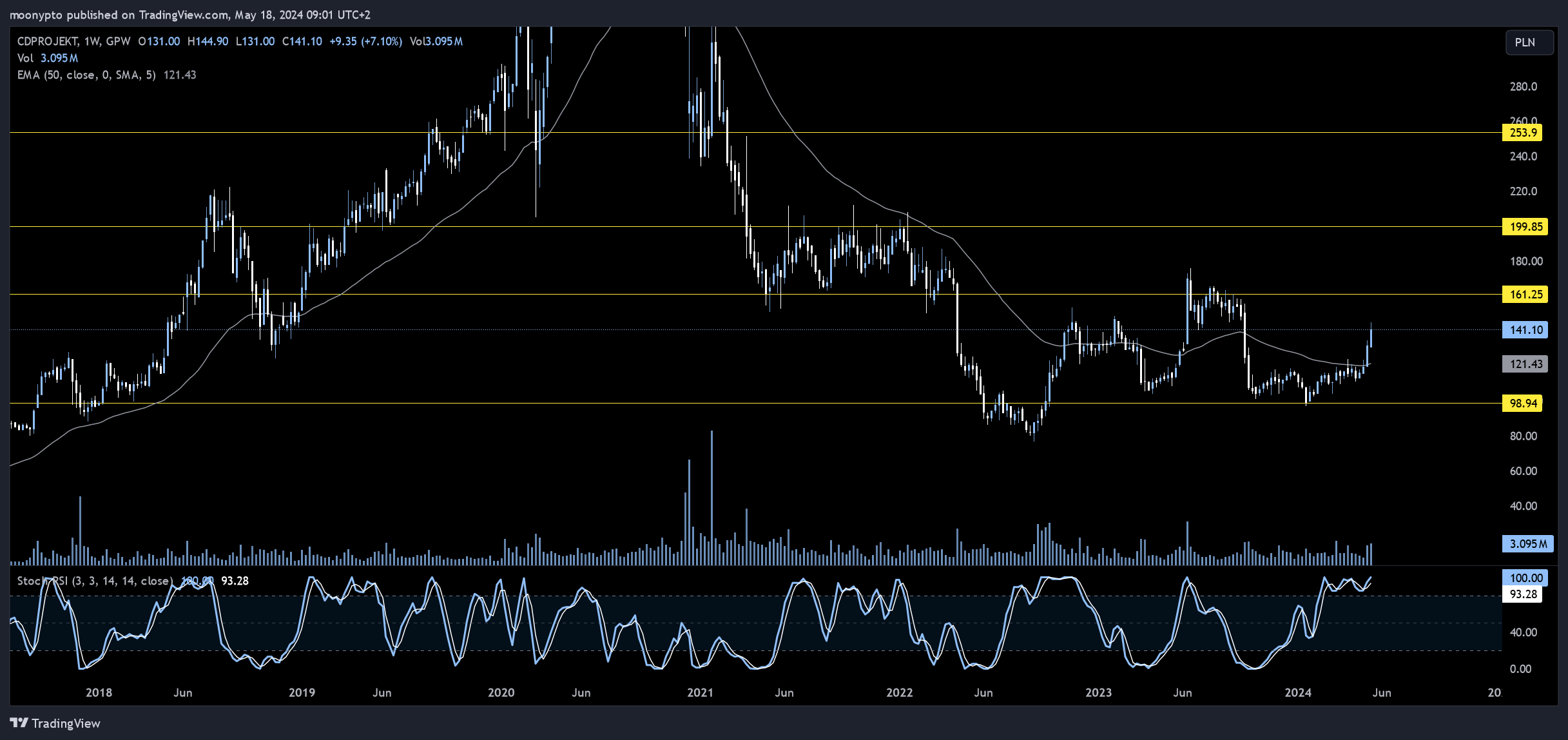Click the 2024 label on time axis
Image resolution: width=1568 pixels, height=740 pixels.
(1297, 693)
